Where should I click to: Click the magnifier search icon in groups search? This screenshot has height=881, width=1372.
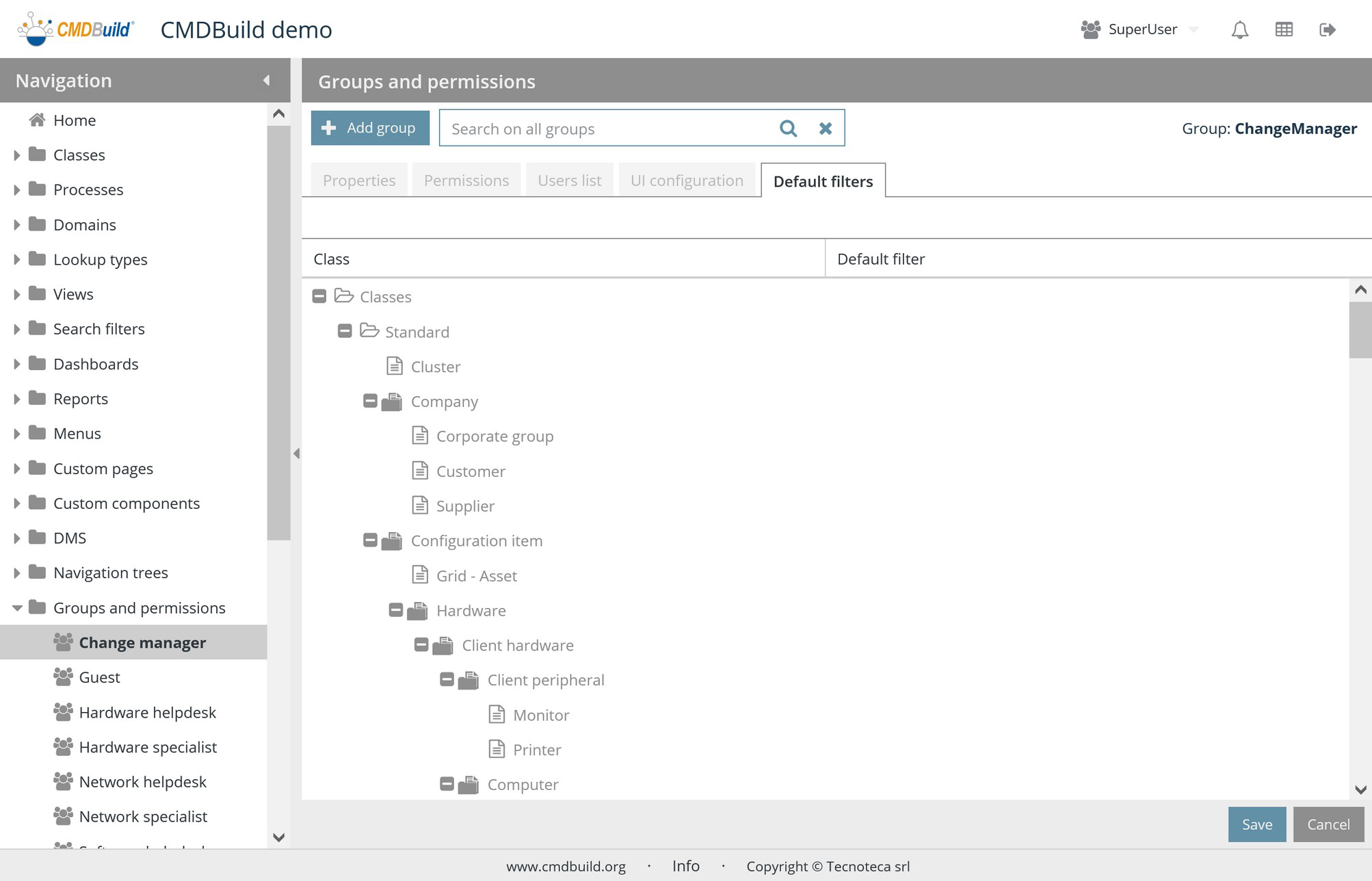point(788,128)
